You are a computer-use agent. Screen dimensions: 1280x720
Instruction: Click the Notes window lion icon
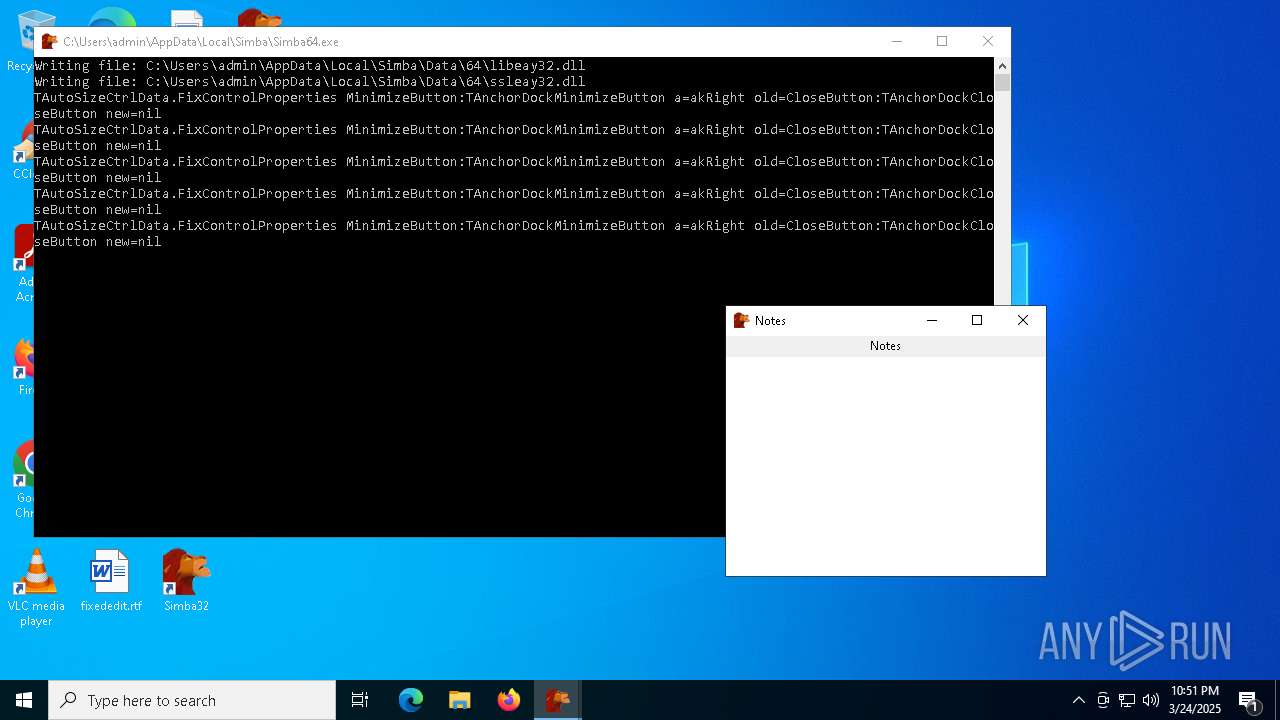(741, 320)
